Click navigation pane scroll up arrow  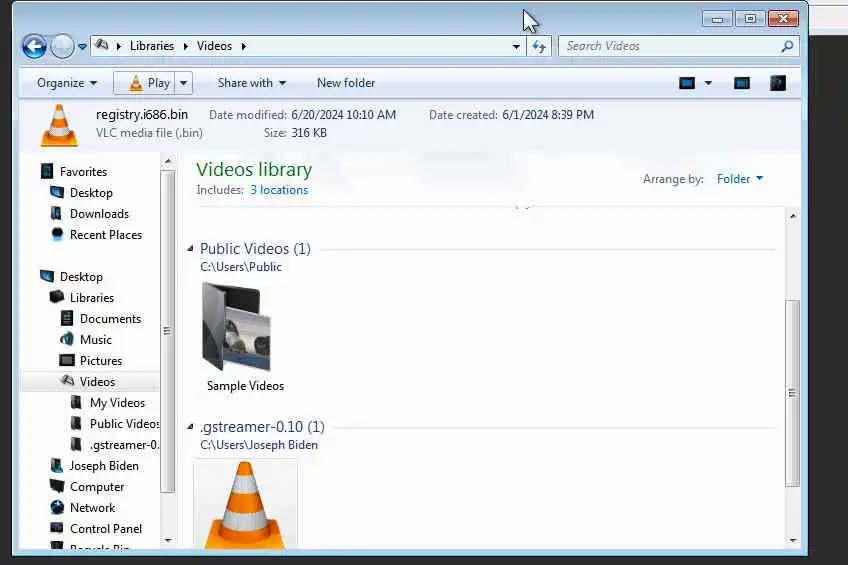[x=168, y=162]
